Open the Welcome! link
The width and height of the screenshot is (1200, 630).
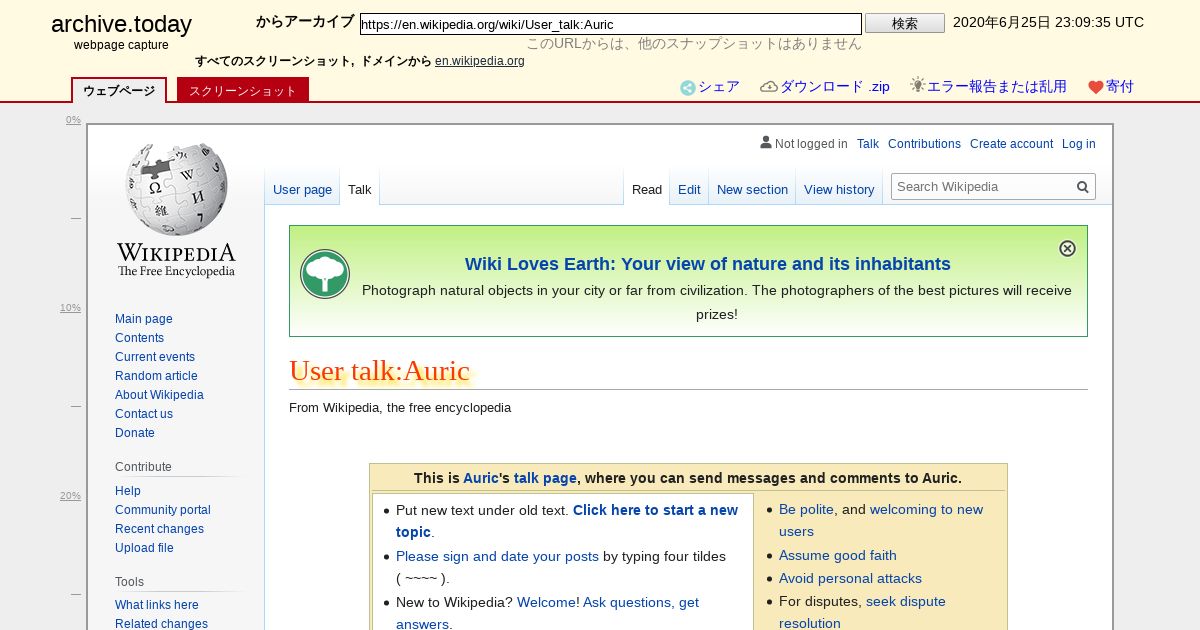pyautogui.click(x=546, y=602)
